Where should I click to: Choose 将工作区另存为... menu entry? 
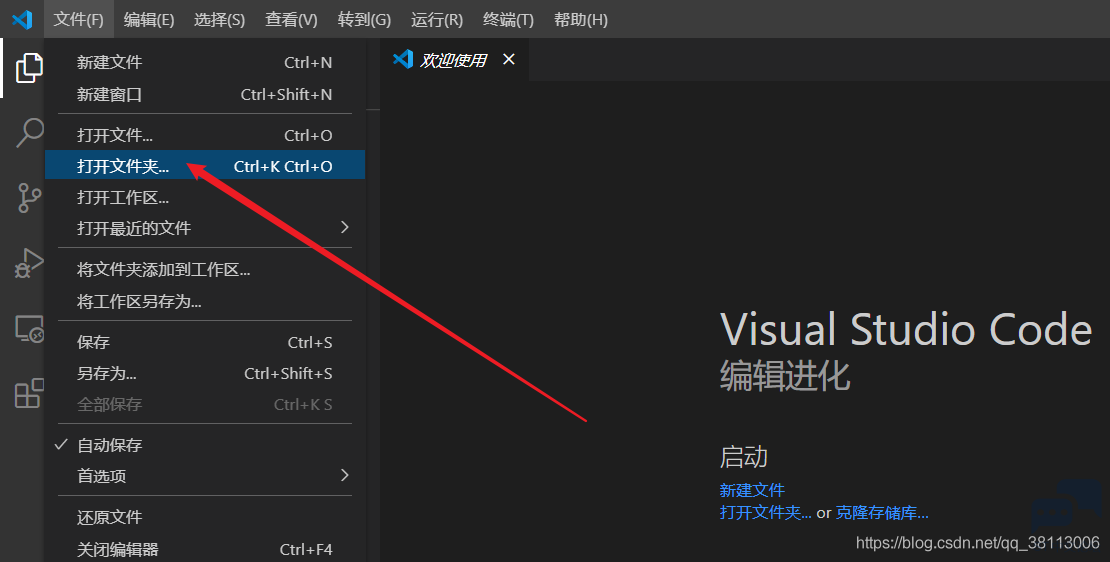coord(205,302)
